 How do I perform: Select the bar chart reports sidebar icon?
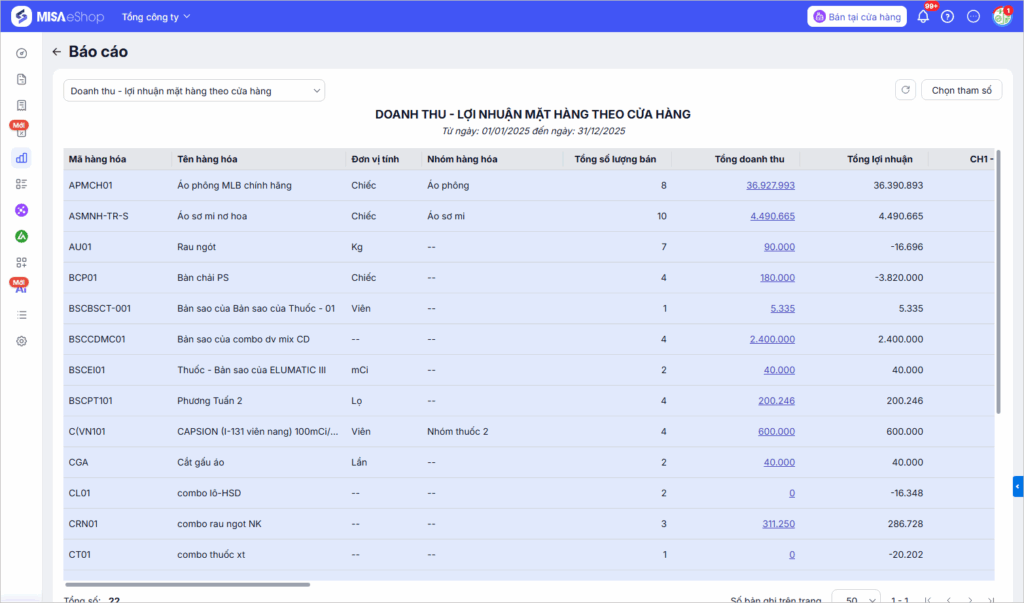click(21, 157)
